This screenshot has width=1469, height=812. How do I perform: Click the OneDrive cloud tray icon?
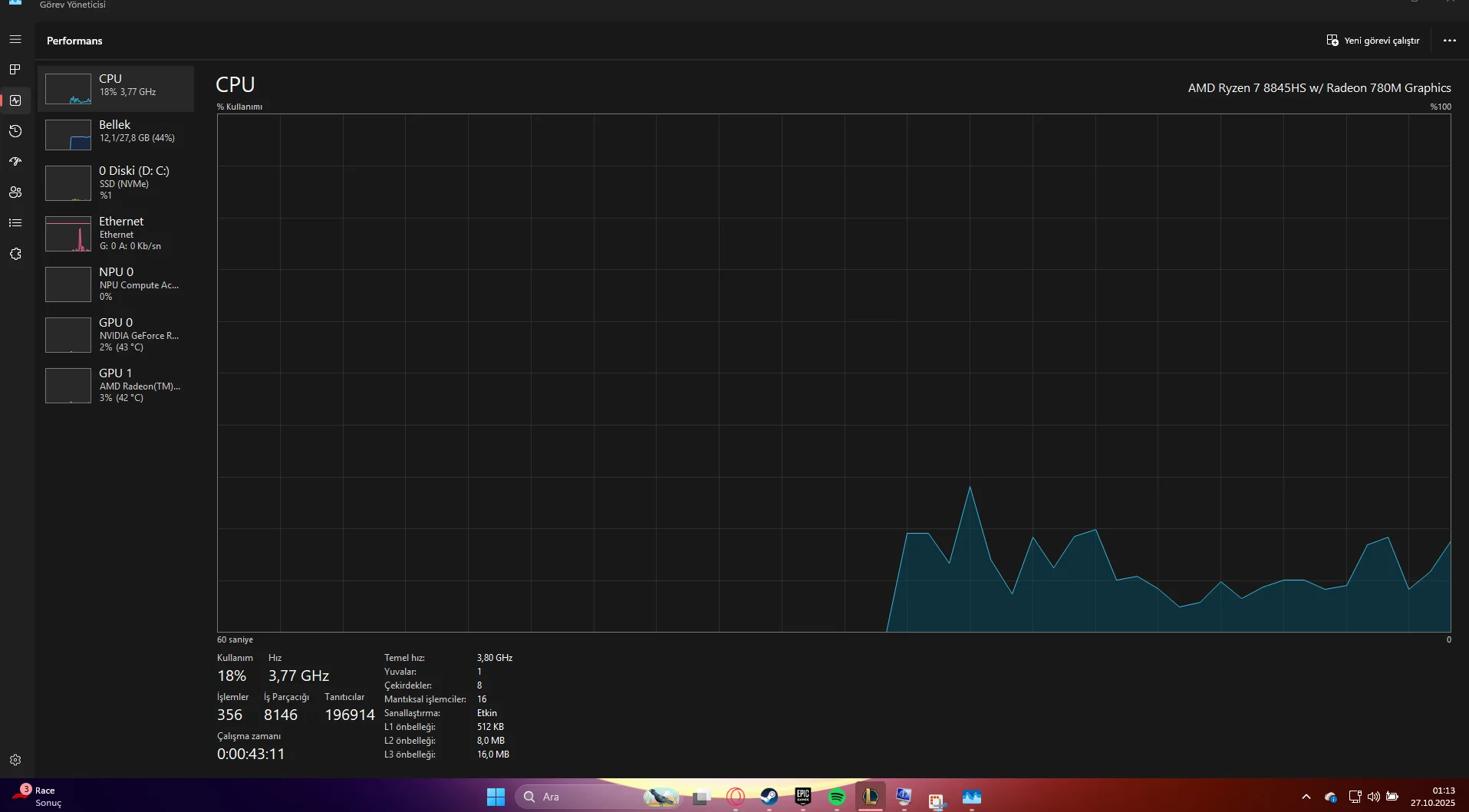pyautogui.click(x=1331, y=797)
